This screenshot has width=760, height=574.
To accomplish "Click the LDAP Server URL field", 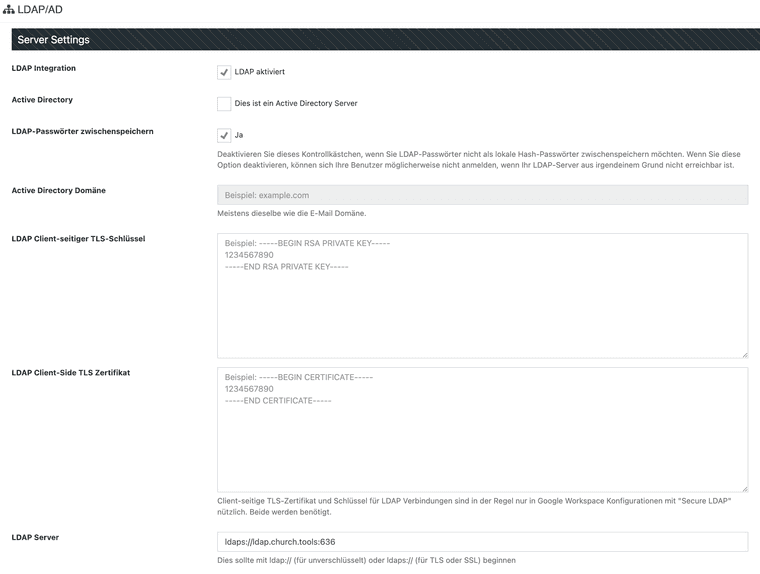I will (x=482, y=542).
